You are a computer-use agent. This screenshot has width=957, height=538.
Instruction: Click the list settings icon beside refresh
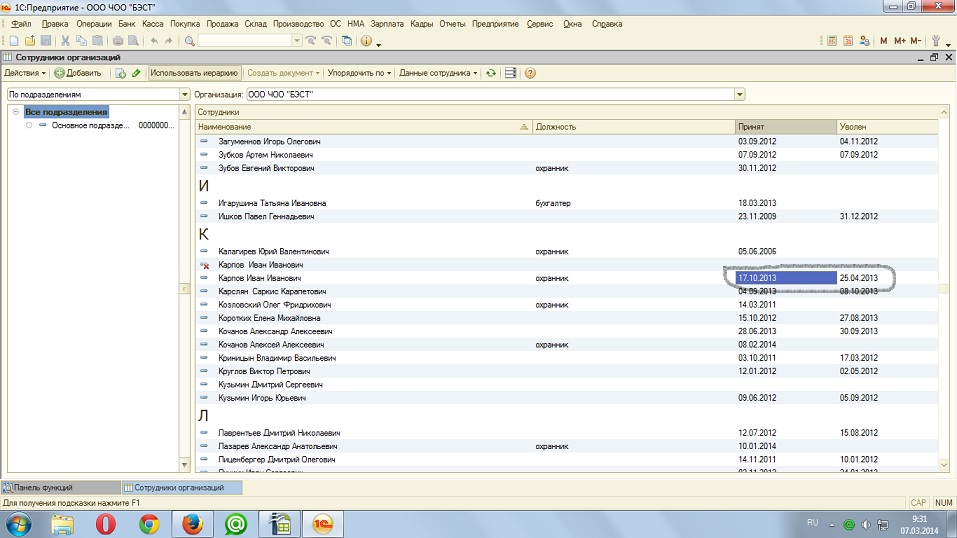click(510, 73)
